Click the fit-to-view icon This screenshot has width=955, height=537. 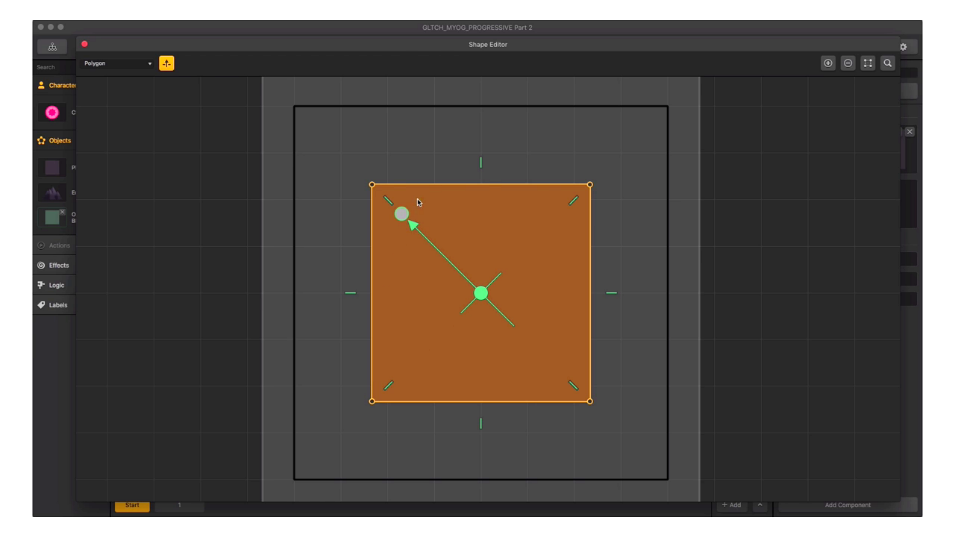pos(868,63)
